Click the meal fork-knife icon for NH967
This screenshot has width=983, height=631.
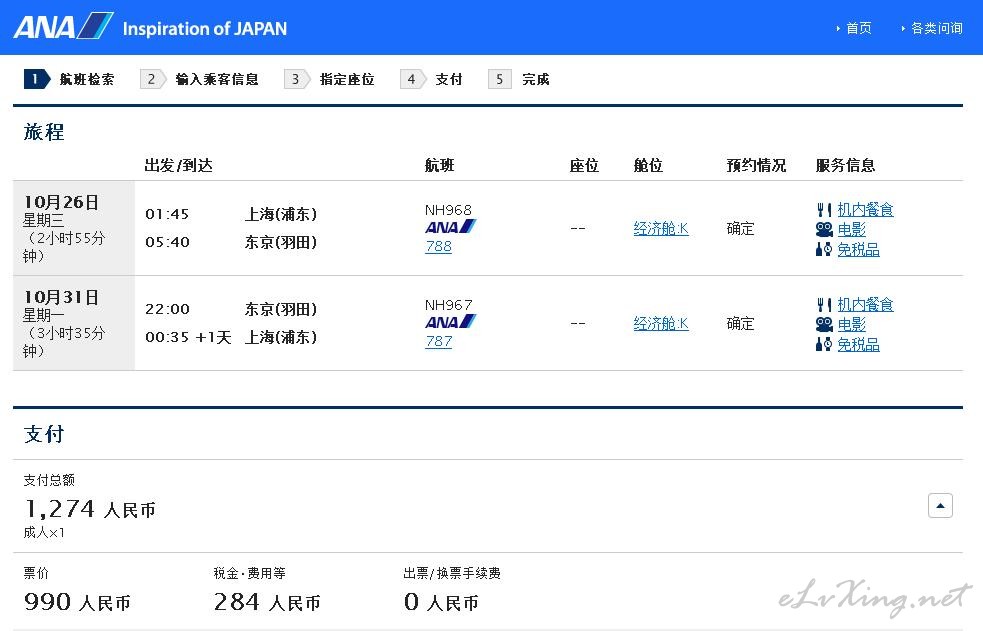coord(824,305)
